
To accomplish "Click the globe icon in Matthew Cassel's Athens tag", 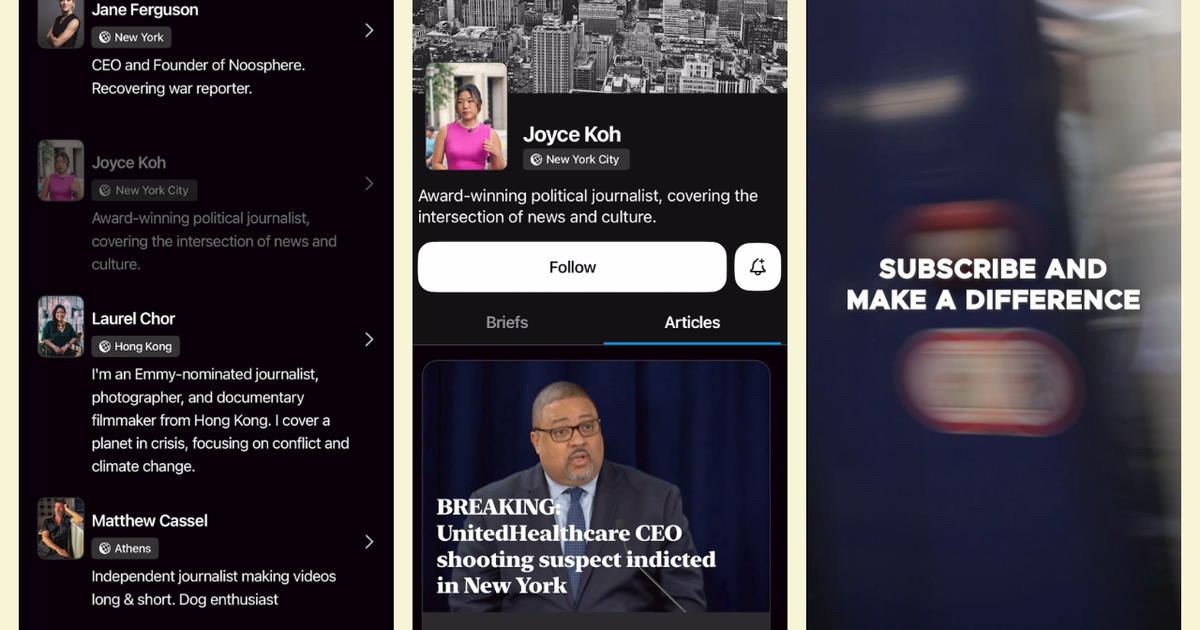I will 105,548.
